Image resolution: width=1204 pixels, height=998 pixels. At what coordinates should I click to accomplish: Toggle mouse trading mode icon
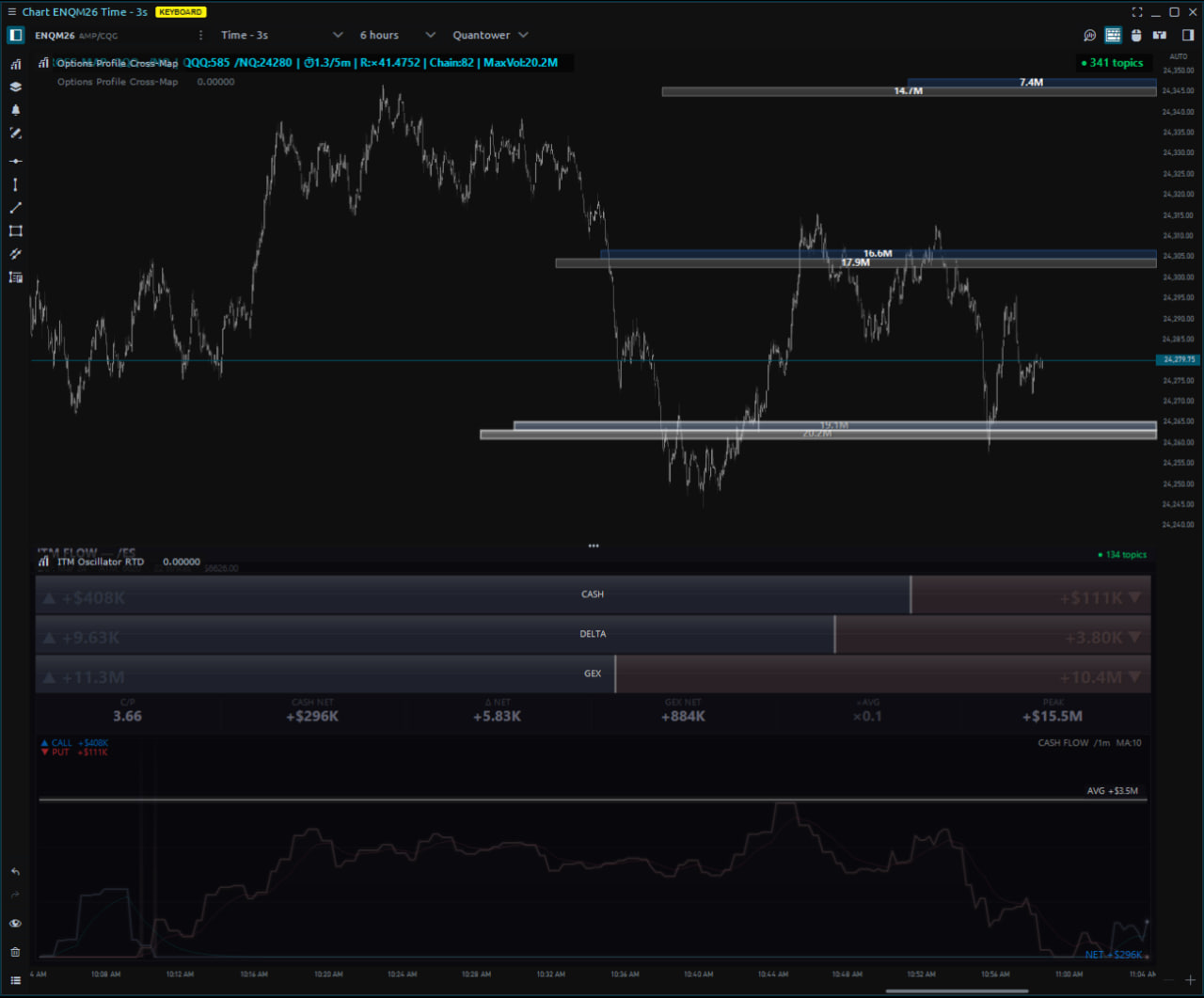[1136, 36]
